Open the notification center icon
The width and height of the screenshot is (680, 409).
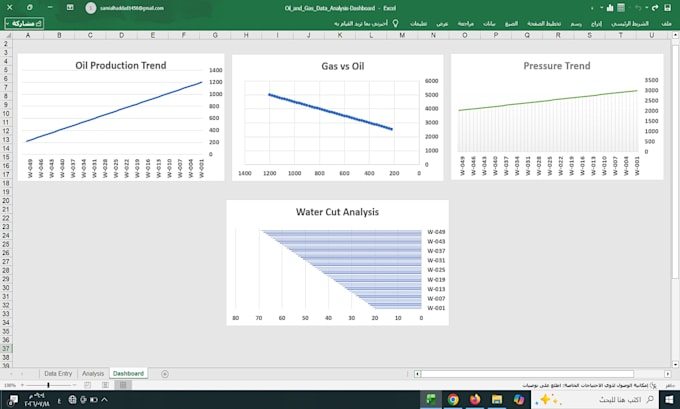13,400
